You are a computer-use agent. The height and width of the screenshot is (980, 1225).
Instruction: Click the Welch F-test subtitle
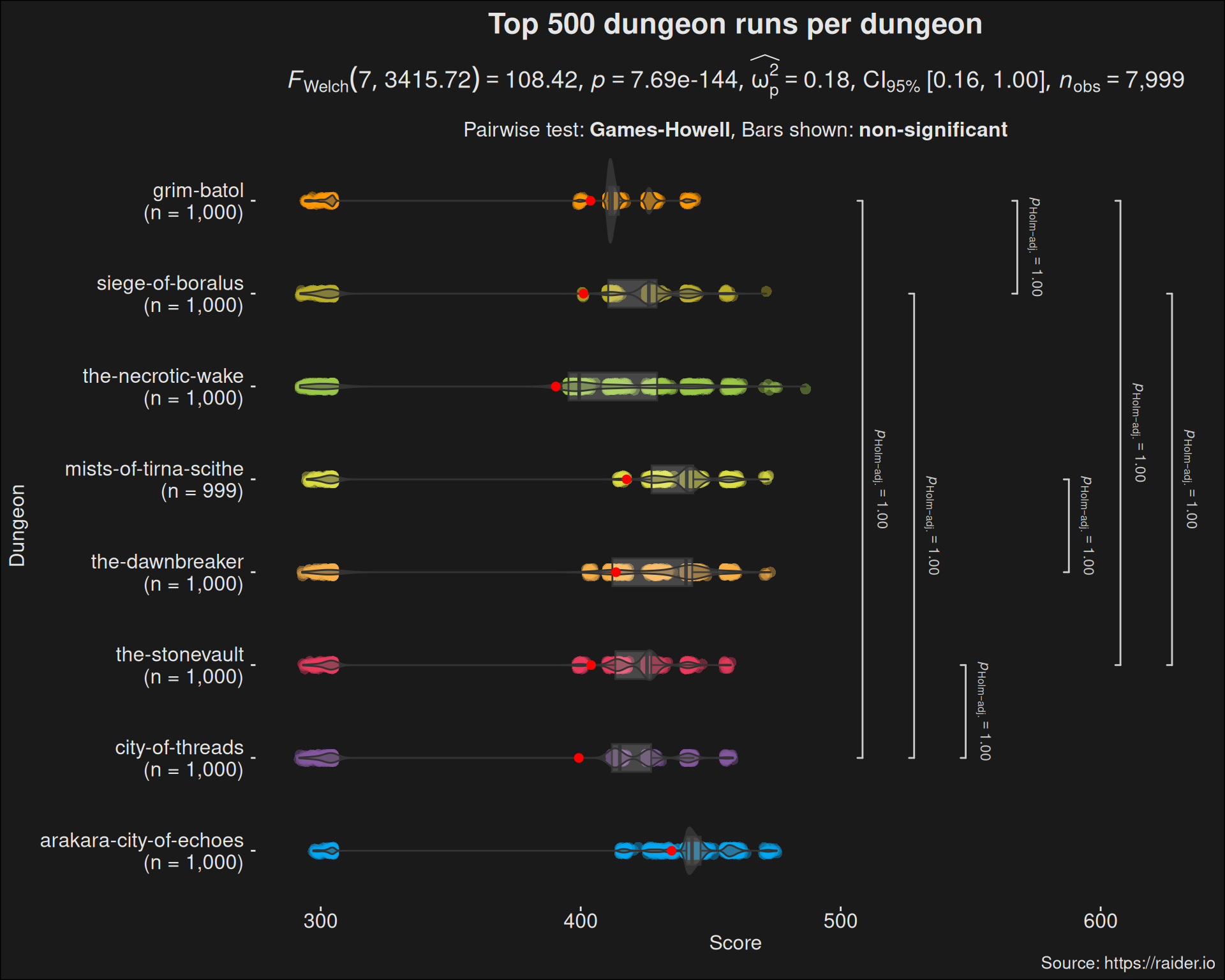click(x=735, y=80)
